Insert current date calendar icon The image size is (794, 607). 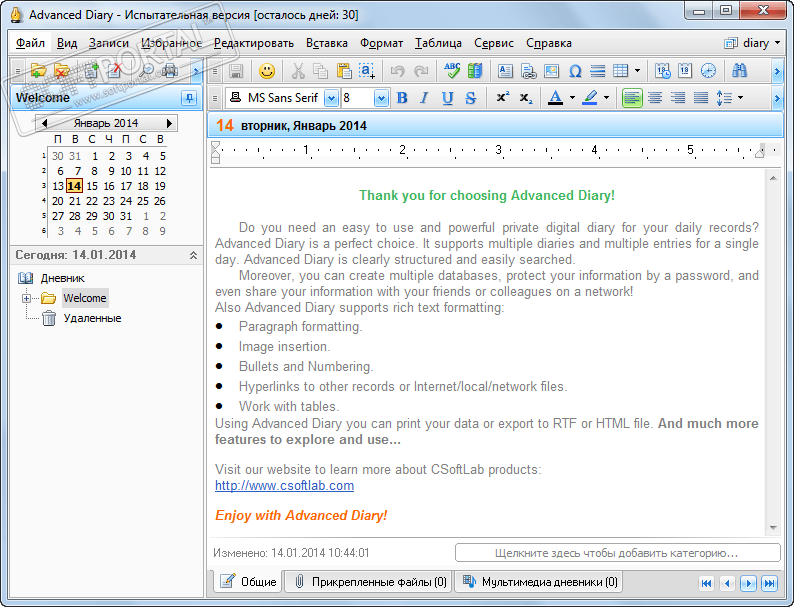tap(685, 71)
